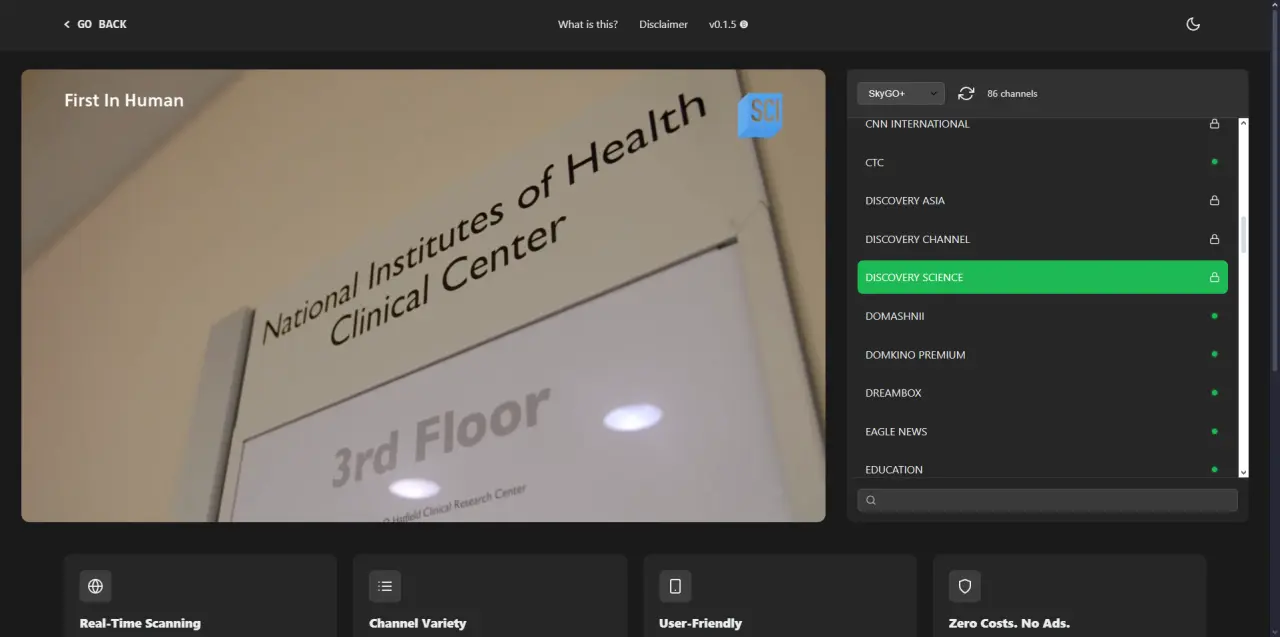Viewport: 1280px width, 637px height.
Task: Click the First In Human title
Action: [x=124, y=100]
